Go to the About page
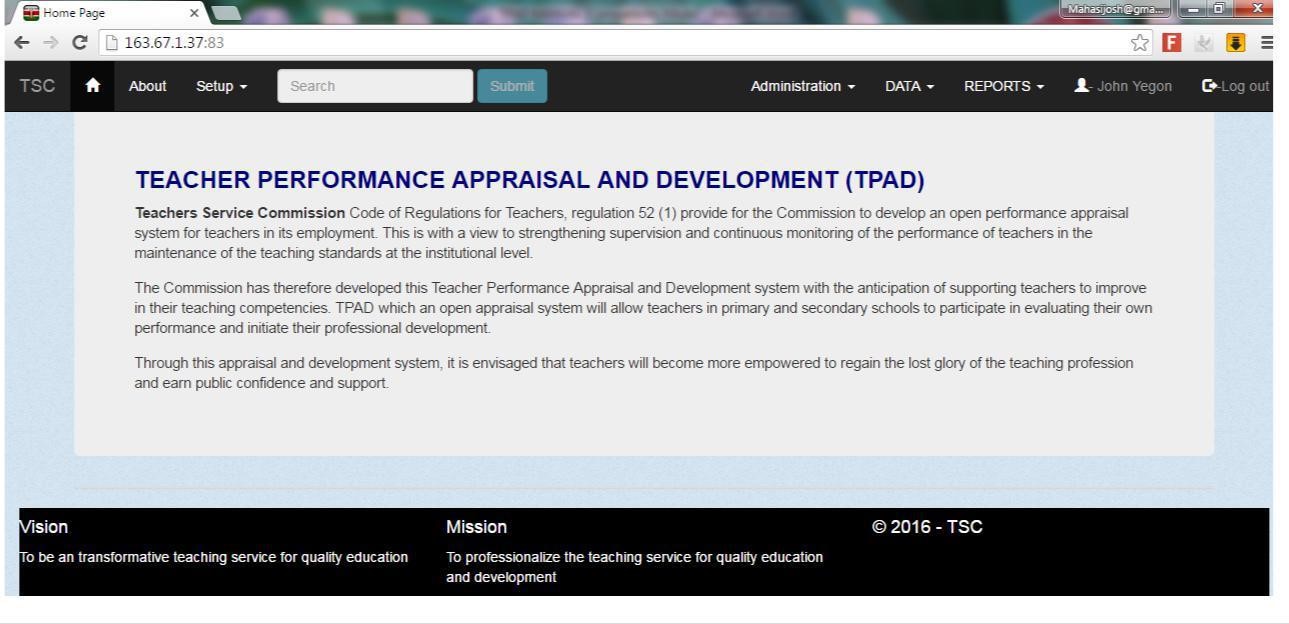 (x=147, y=86)
